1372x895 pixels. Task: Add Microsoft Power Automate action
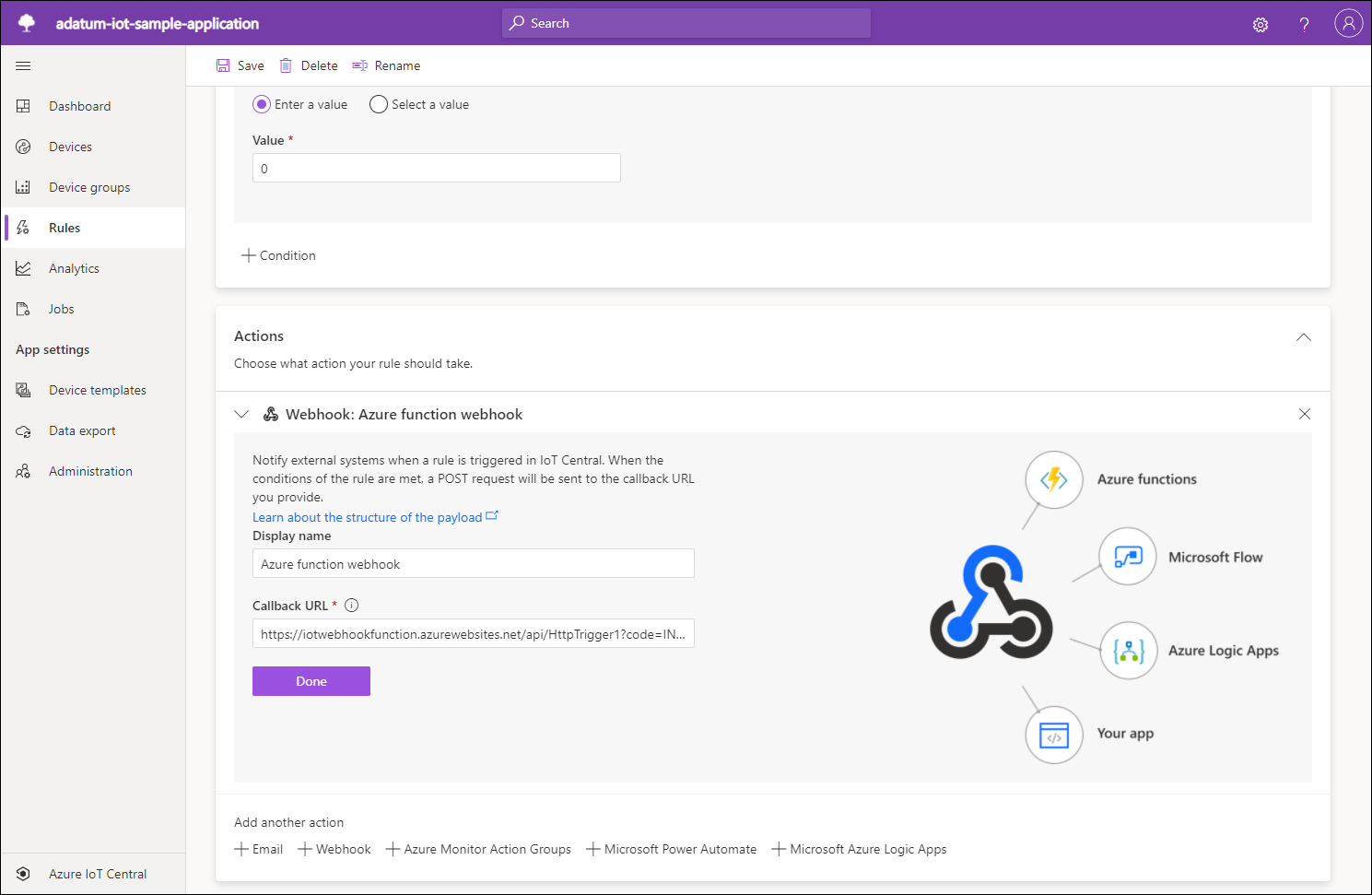[x=672, y=849]
